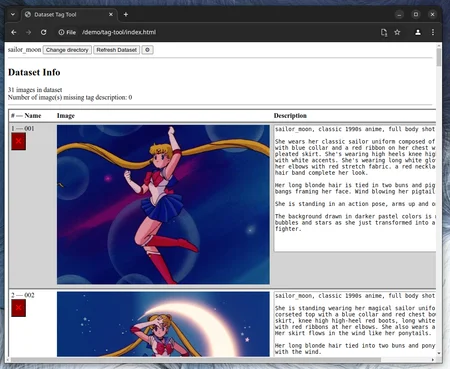Expand the tab search dropdown arrow
This screenshot has width=450, height=369.
(x=13, y=14)
